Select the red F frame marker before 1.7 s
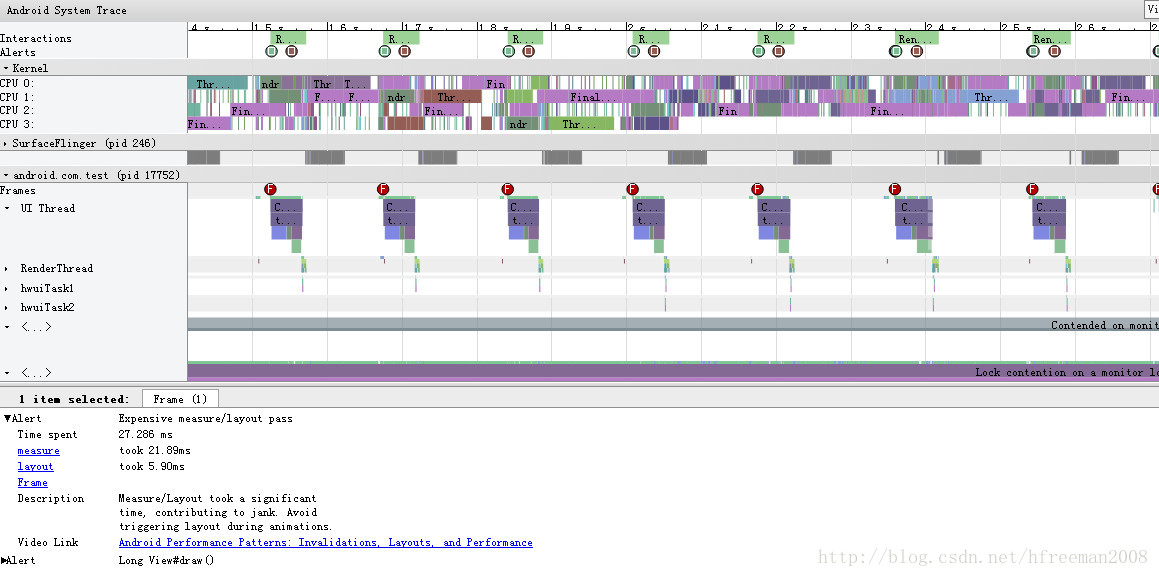The height and width of the screenshot is (577, 1159). point(383,190)
